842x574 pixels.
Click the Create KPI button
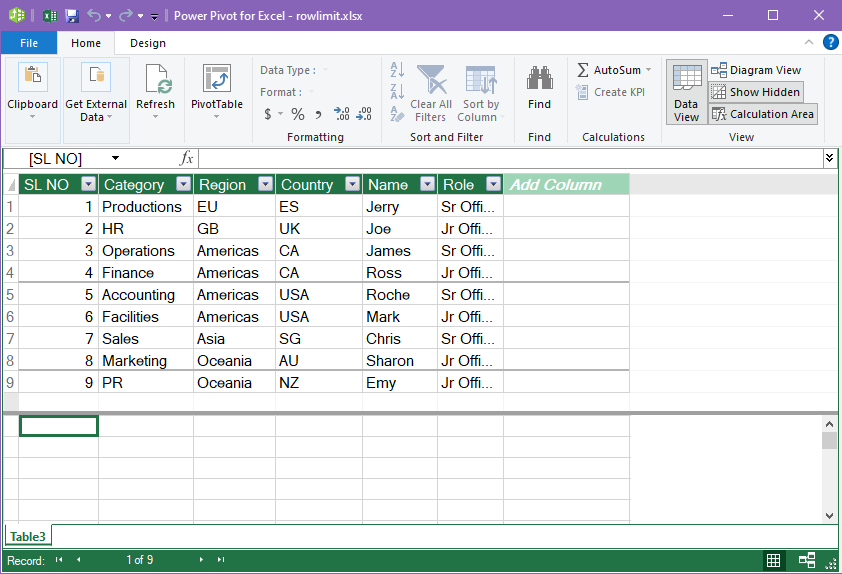(611, 92)
